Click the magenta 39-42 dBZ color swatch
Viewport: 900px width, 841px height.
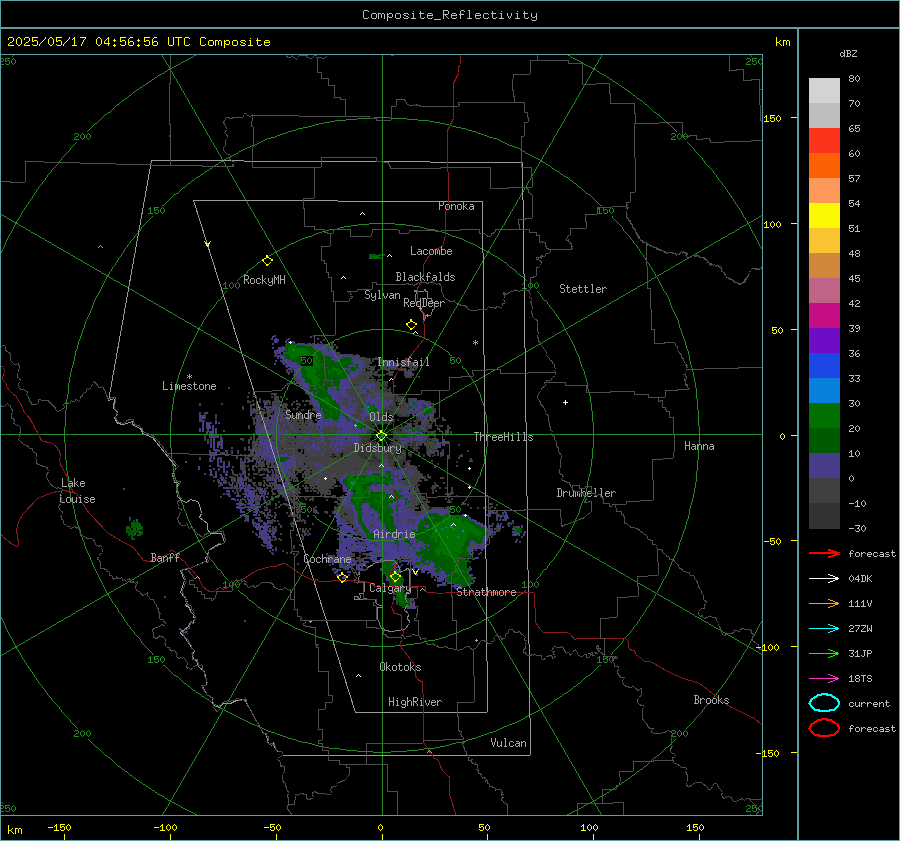824,315
